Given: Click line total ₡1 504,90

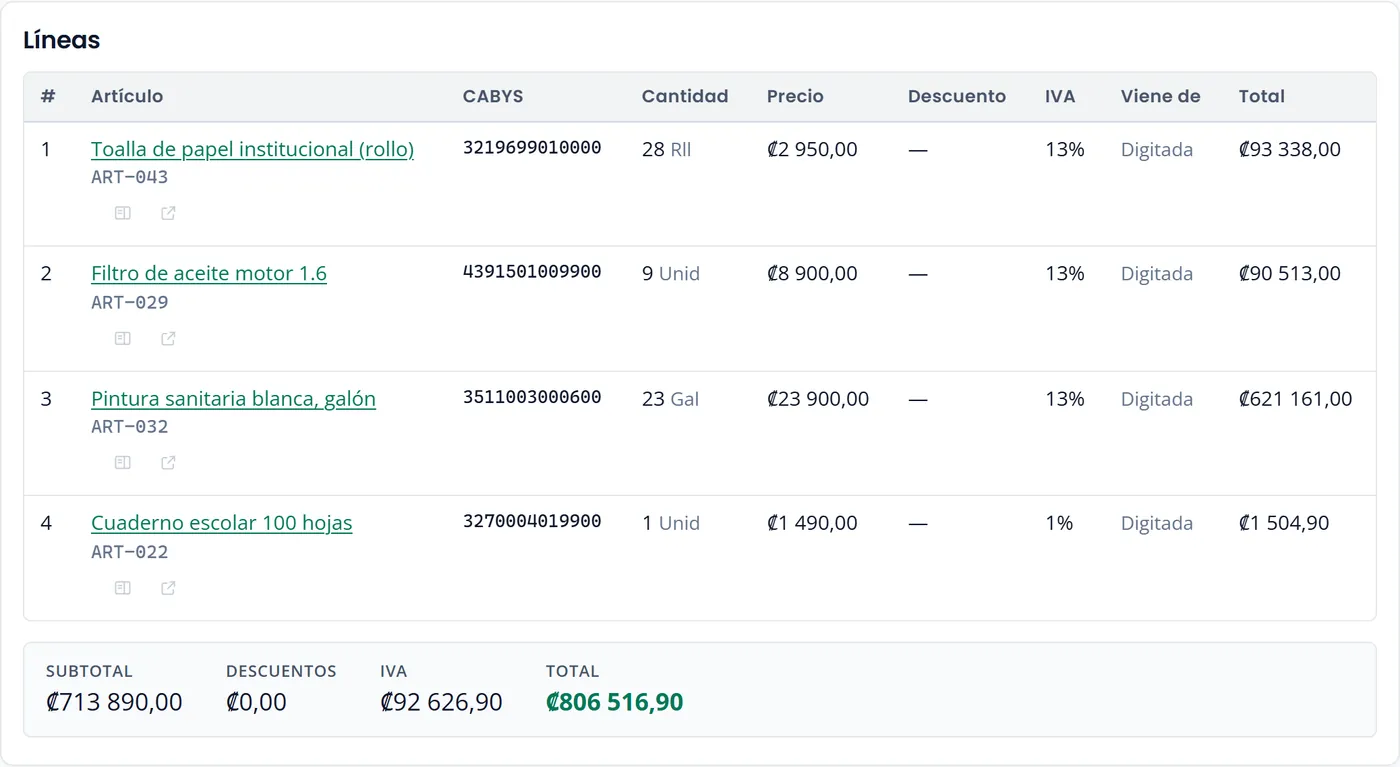Looking at the screenshot, I should (x=1284, y=522).
